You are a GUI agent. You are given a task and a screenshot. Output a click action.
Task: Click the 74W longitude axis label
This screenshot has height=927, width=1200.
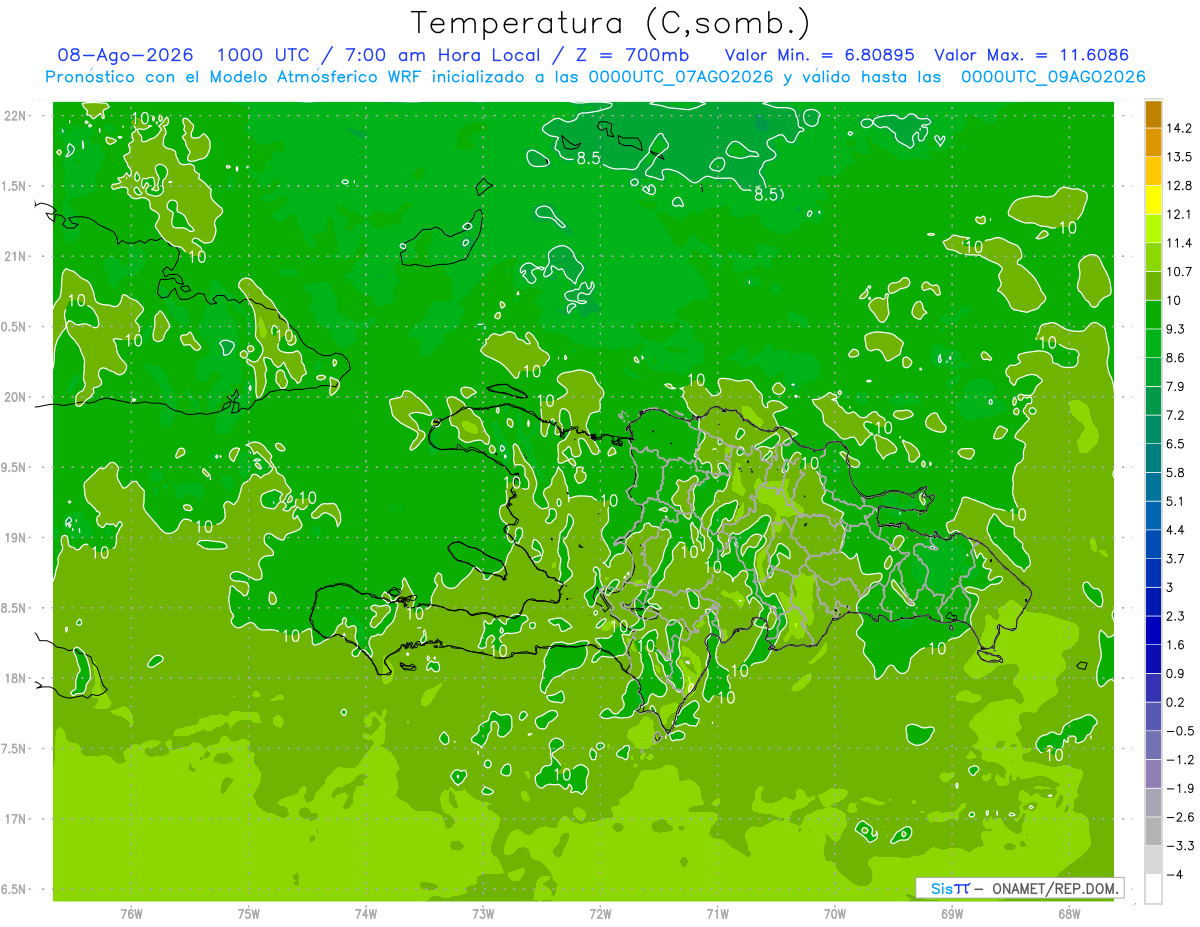pos(366,914)
